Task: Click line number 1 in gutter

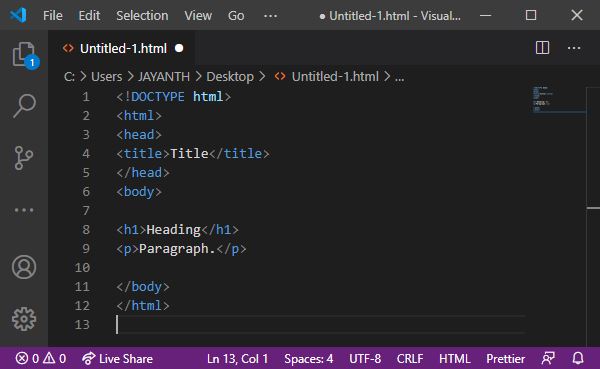Action: tap(86, 96)
